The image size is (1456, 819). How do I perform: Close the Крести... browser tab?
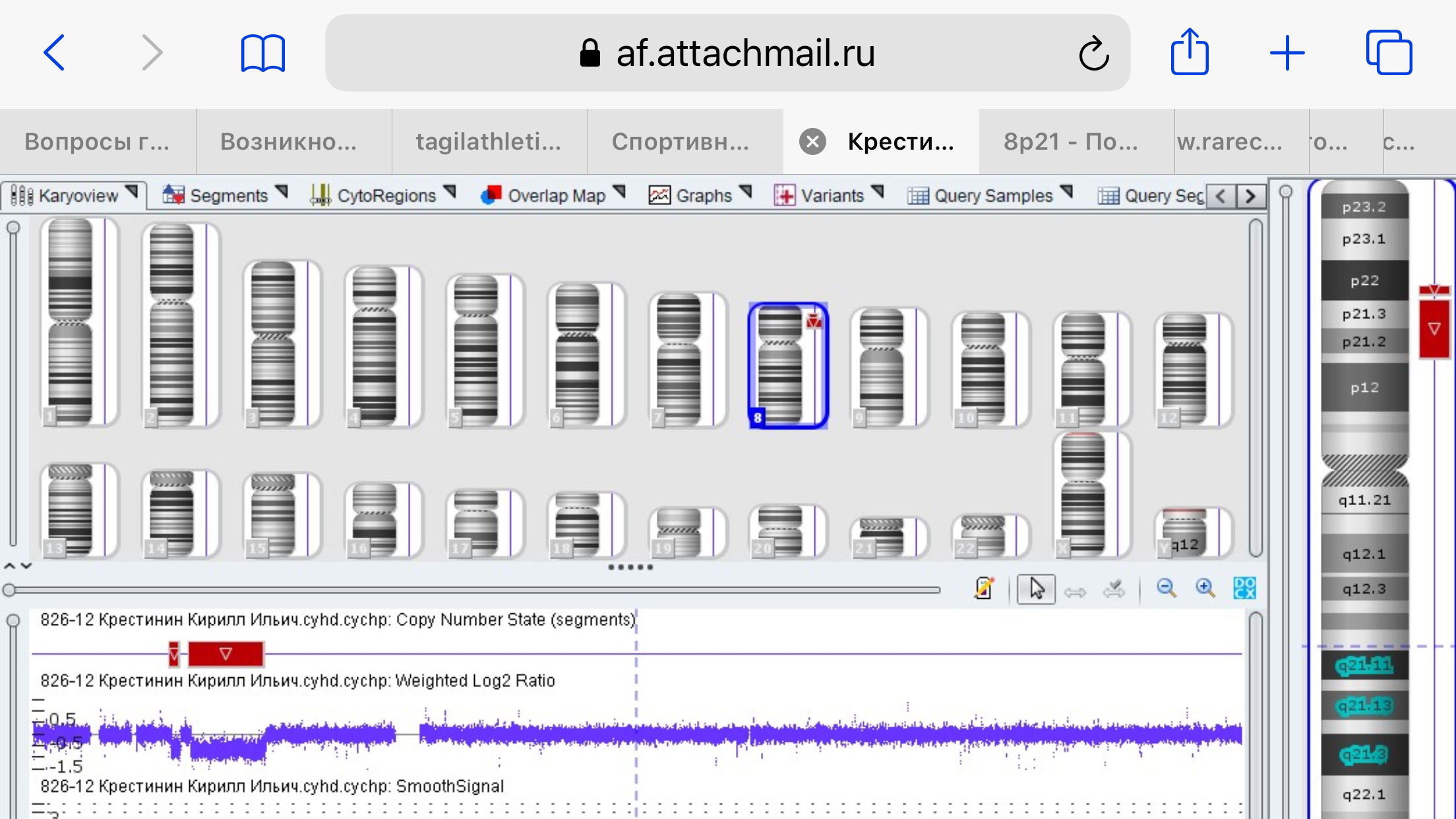[812, 142]
